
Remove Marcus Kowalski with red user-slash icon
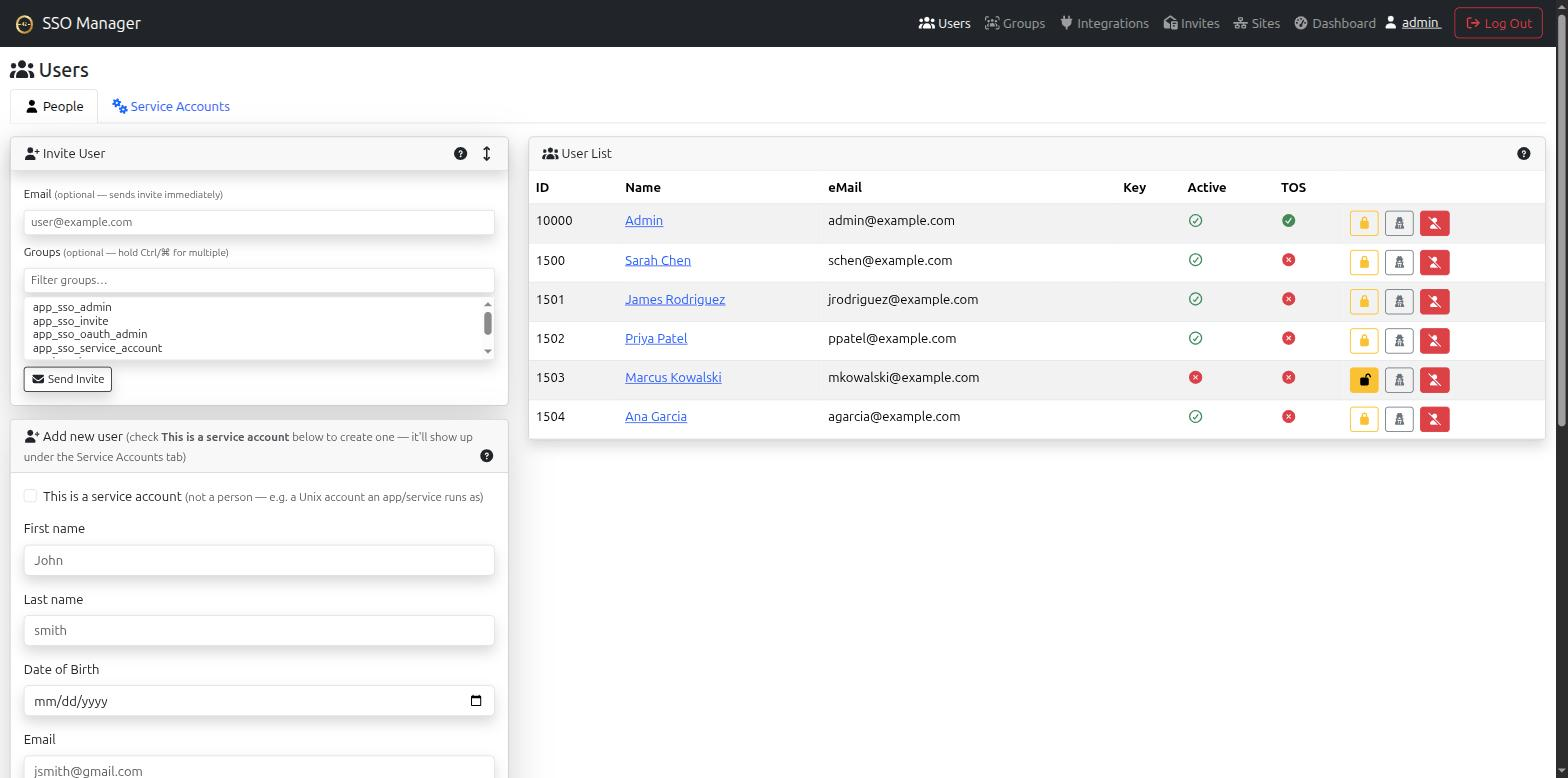[1434, 379]
